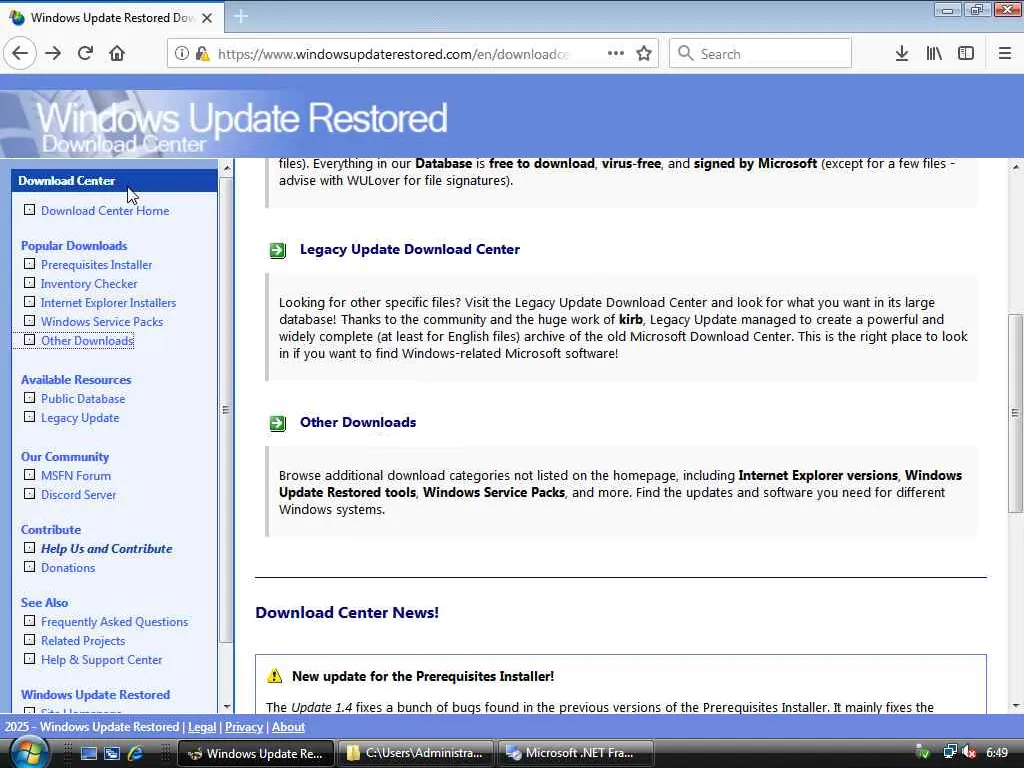Toggle the Firefox sidebar view

coord(966,54)
